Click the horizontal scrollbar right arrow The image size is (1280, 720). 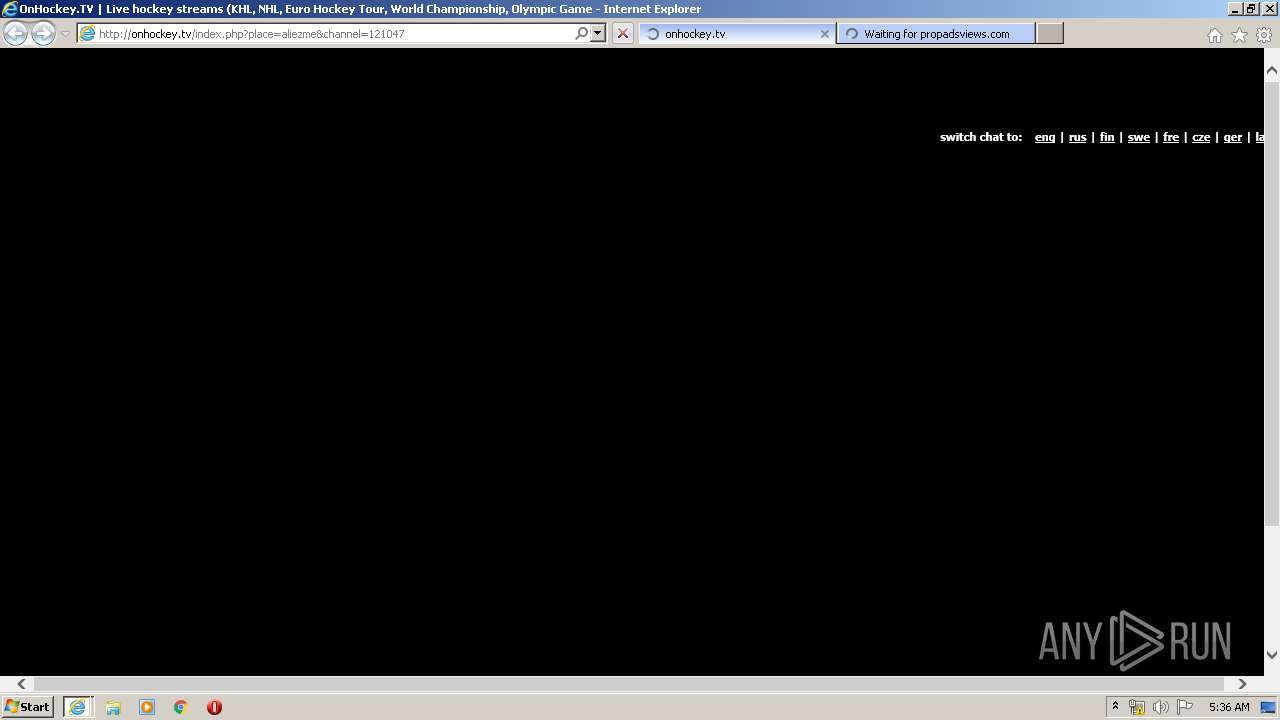[x=1242, y=684]
